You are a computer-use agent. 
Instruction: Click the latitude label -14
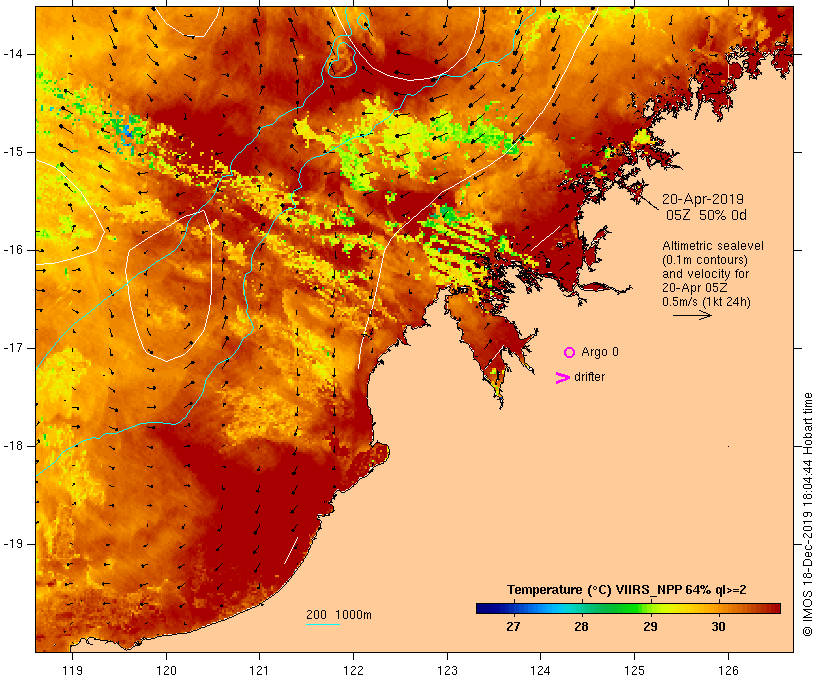tap(12, 54)
